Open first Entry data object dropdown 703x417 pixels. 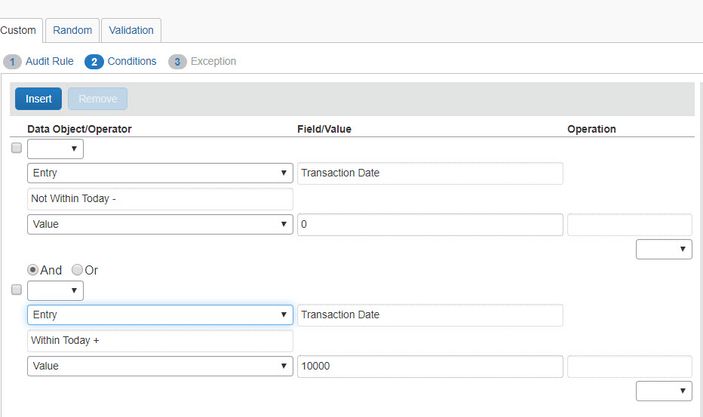[160, 173]
